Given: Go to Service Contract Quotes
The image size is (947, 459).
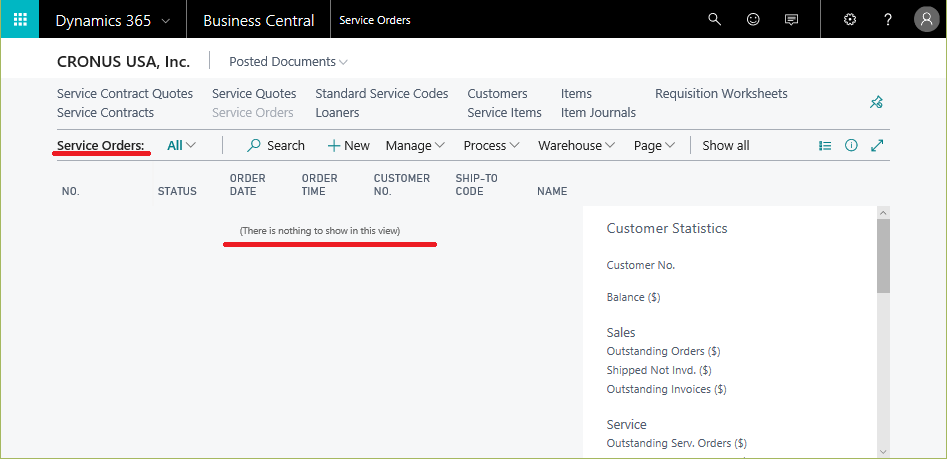Looking at the screenshot, I should coord(125,94).
